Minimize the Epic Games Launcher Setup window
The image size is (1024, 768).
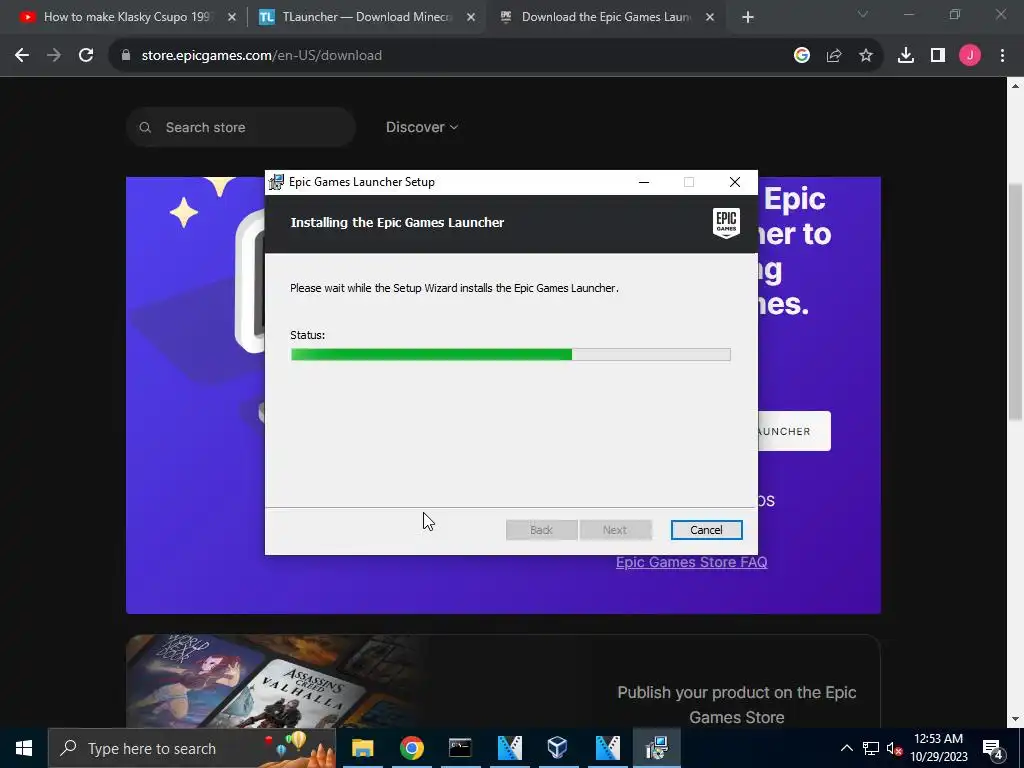(x=644, y=182)
